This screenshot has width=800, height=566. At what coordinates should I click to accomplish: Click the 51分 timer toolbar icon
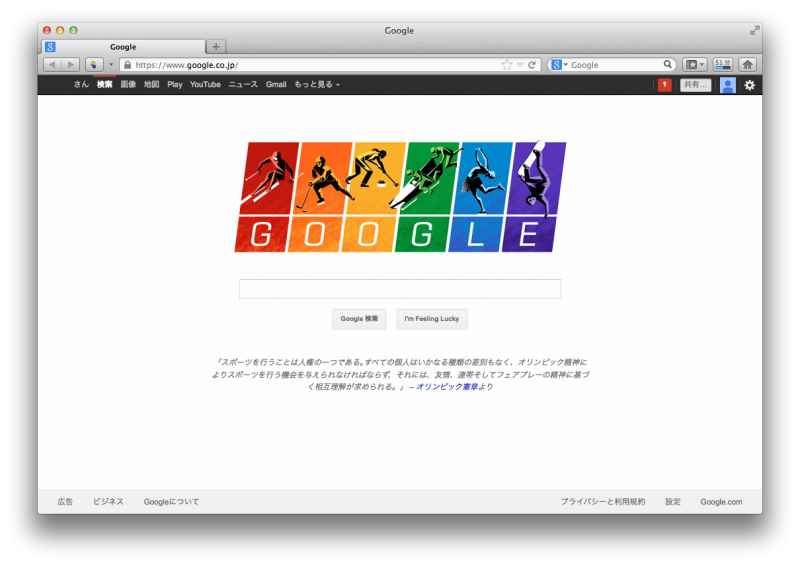click(x=722, y=65)
